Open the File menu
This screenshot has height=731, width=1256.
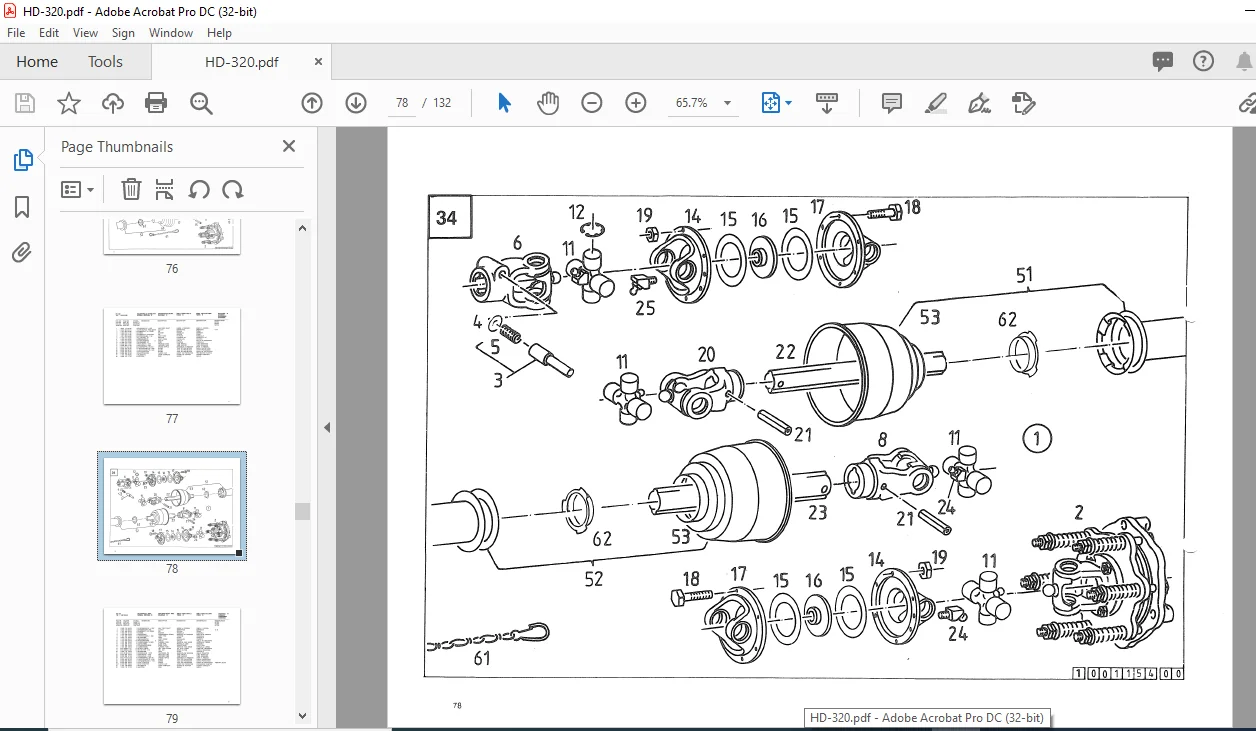click(x=16, y=33)
